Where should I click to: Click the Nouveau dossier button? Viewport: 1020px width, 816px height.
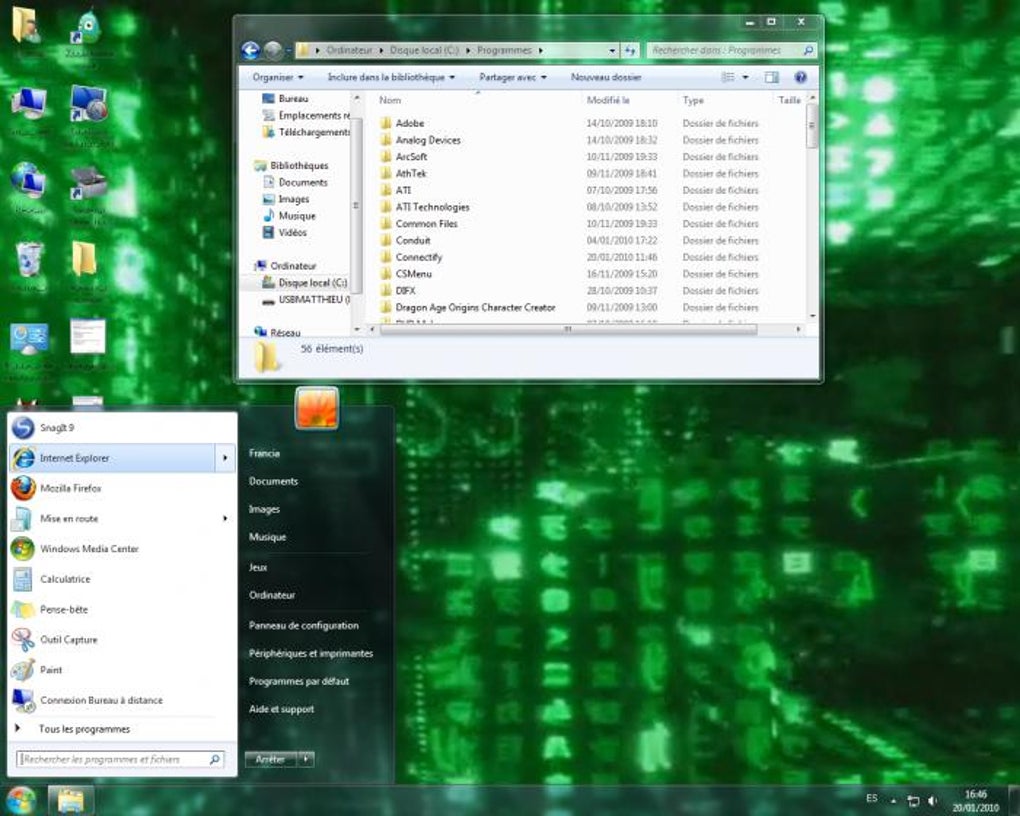[x=606, y=77]
